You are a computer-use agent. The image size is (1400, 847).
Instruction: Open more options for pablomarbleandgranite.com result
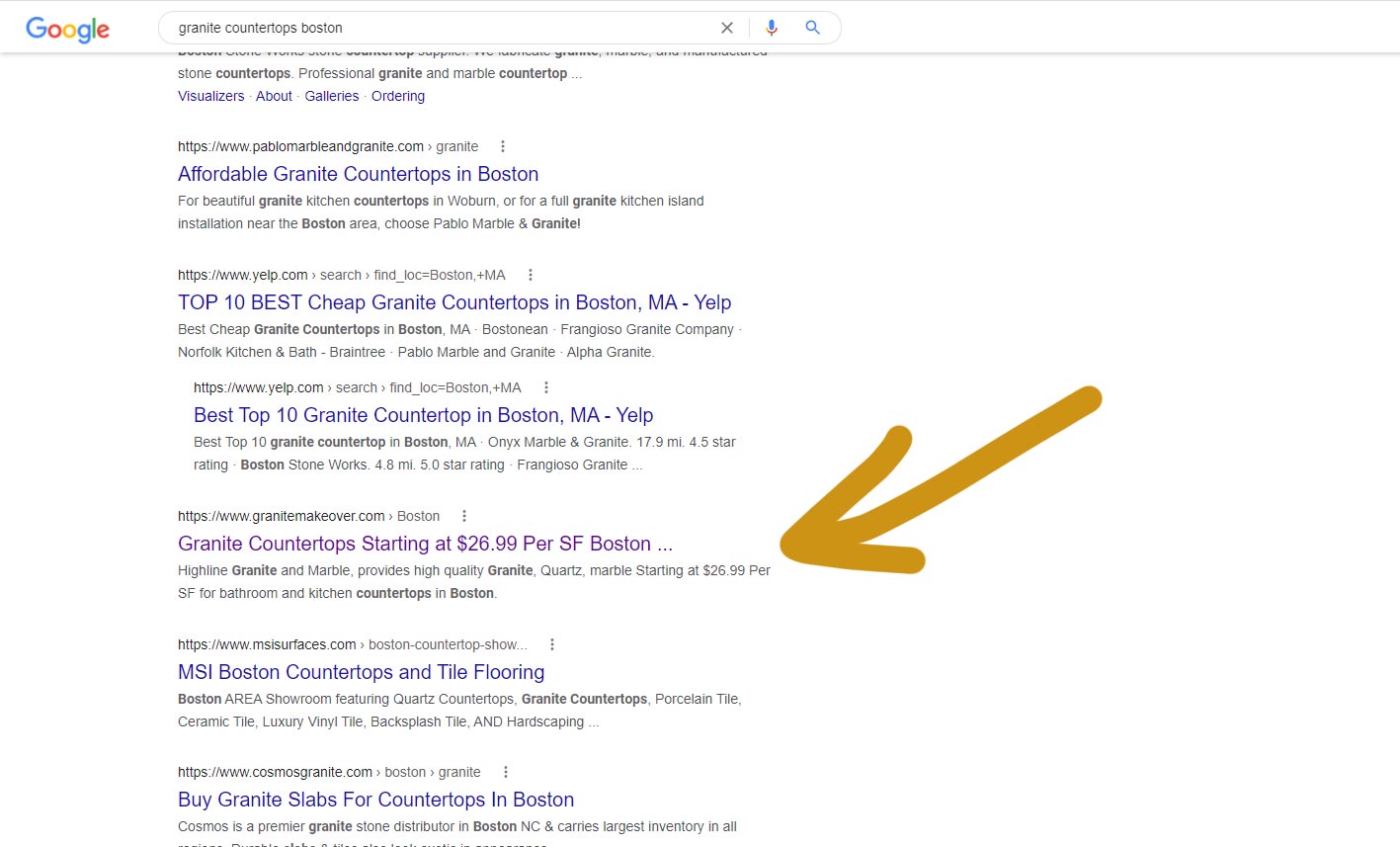pos(503,146)
